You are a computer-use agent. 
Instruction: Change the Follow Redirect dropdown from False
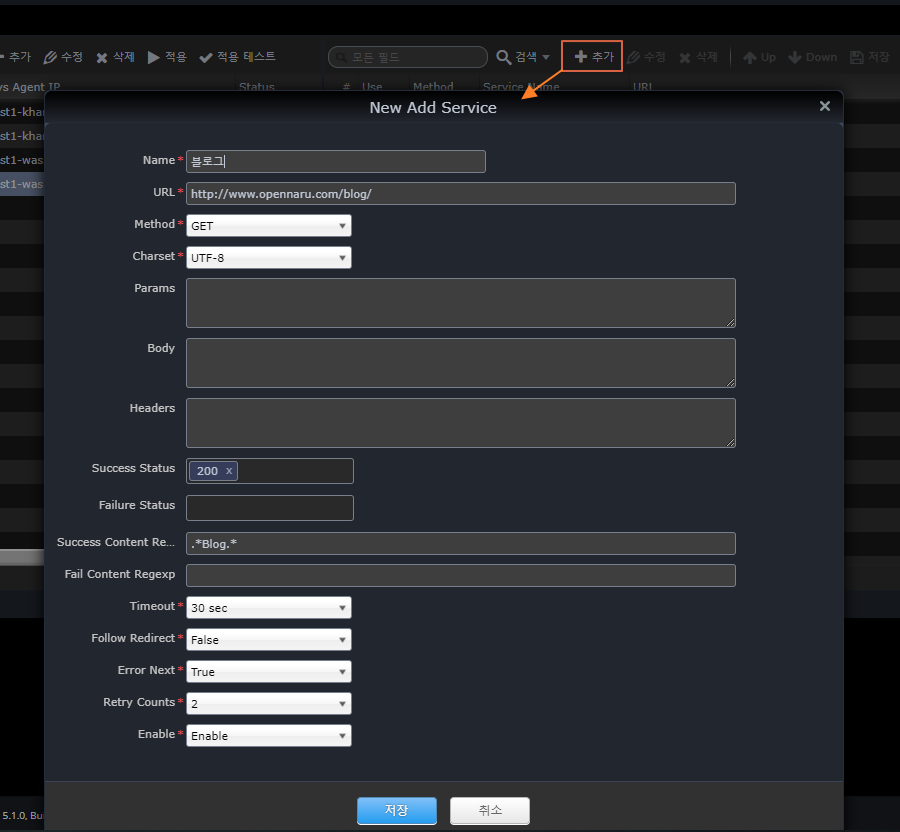(x=268, y=640)
